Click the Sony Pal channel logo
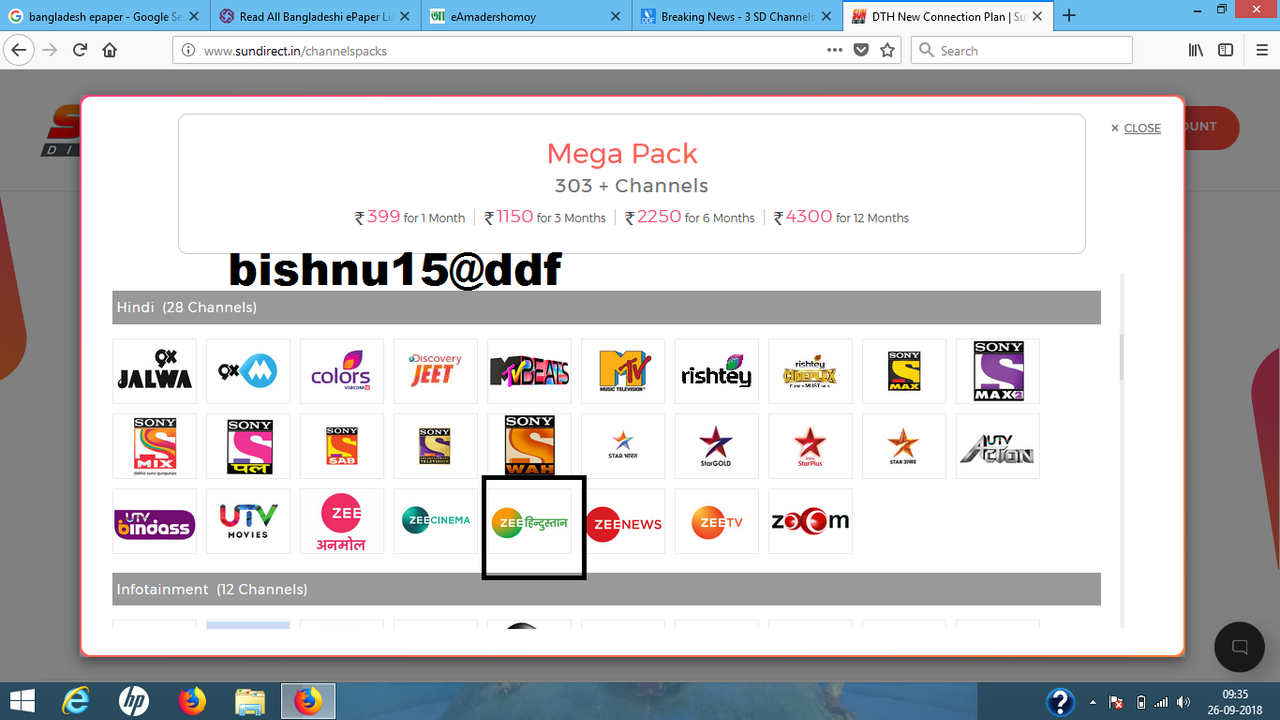 [248, 446]
